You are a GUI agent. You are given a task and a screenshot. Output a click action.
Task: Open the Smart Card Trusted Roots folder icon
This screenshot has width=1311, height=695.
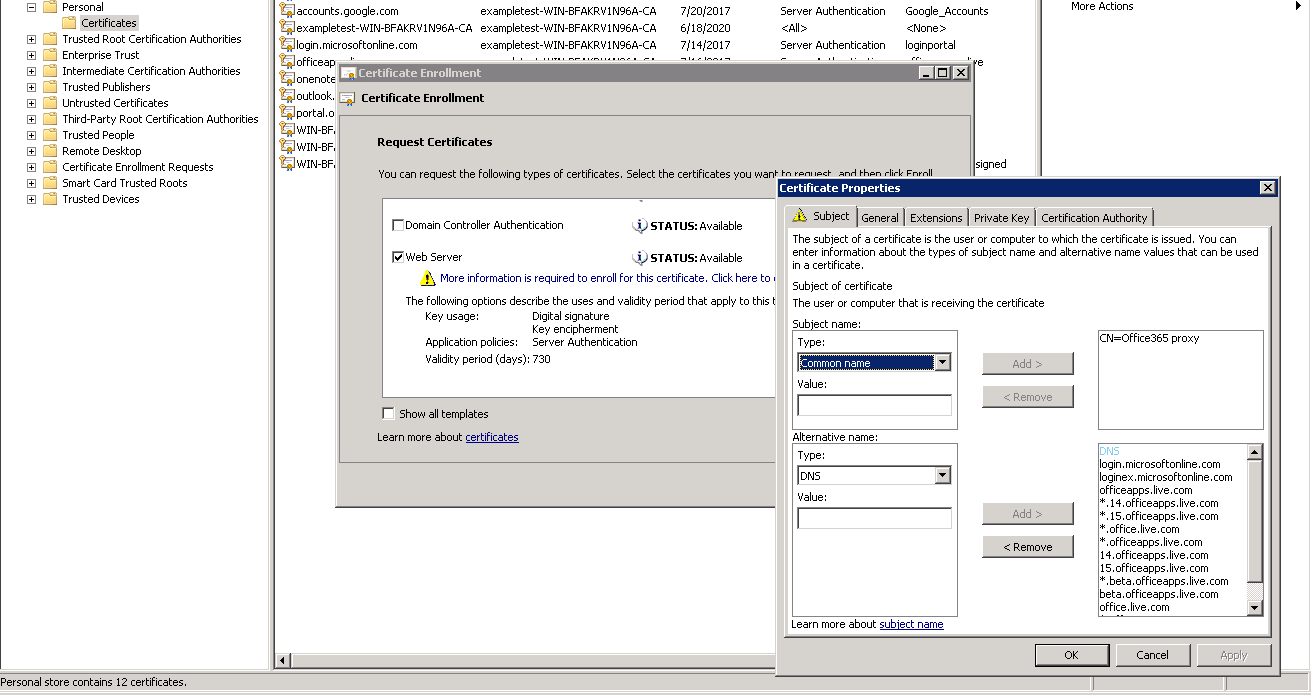[x=50, y=183]
